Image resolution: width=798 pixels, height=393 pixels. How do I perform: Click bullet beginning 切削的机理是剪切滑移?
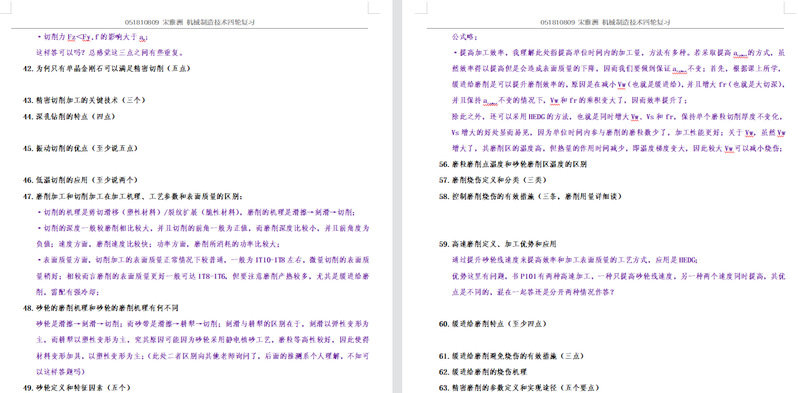pyautogui.click(x=196, y=213)
